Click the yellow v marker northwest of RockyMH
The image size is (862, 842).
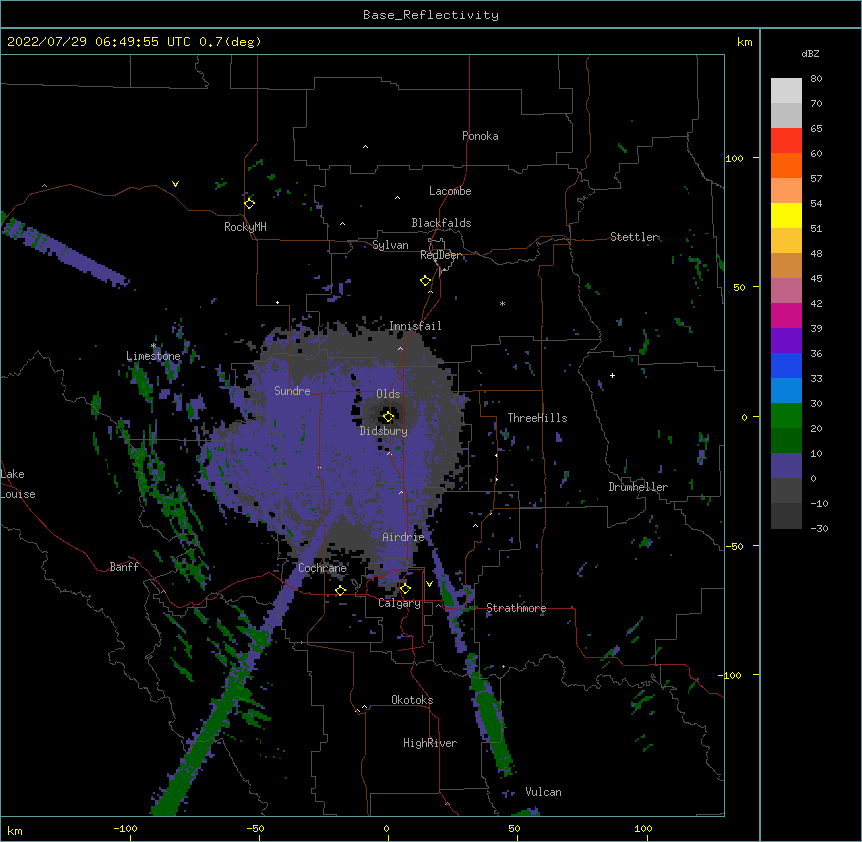point(175,184)
